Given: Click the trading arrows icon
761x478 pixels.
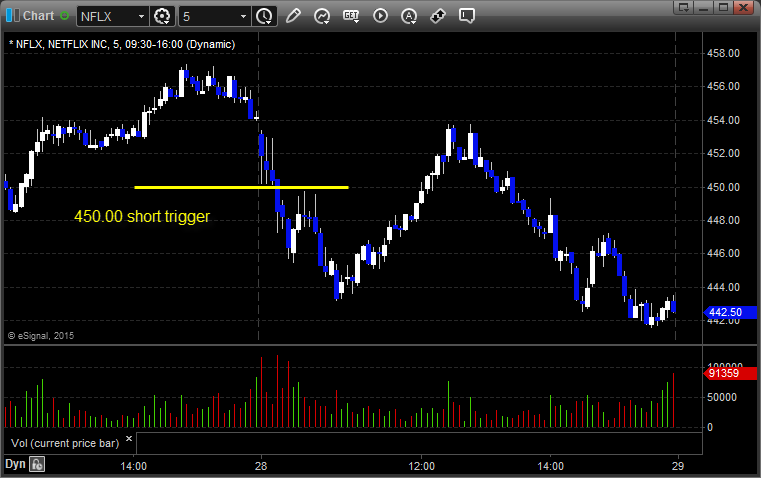Looking at the screenshot, I should coord(438,16).
